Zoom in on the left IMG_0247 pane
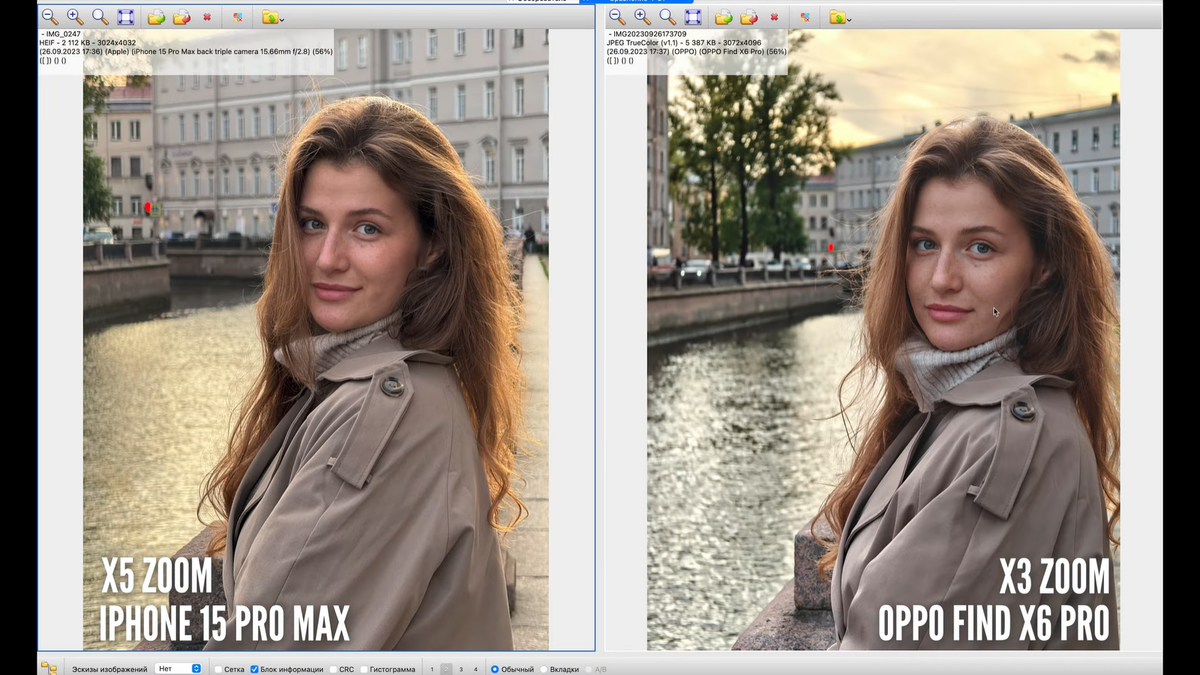 (75, 17)
